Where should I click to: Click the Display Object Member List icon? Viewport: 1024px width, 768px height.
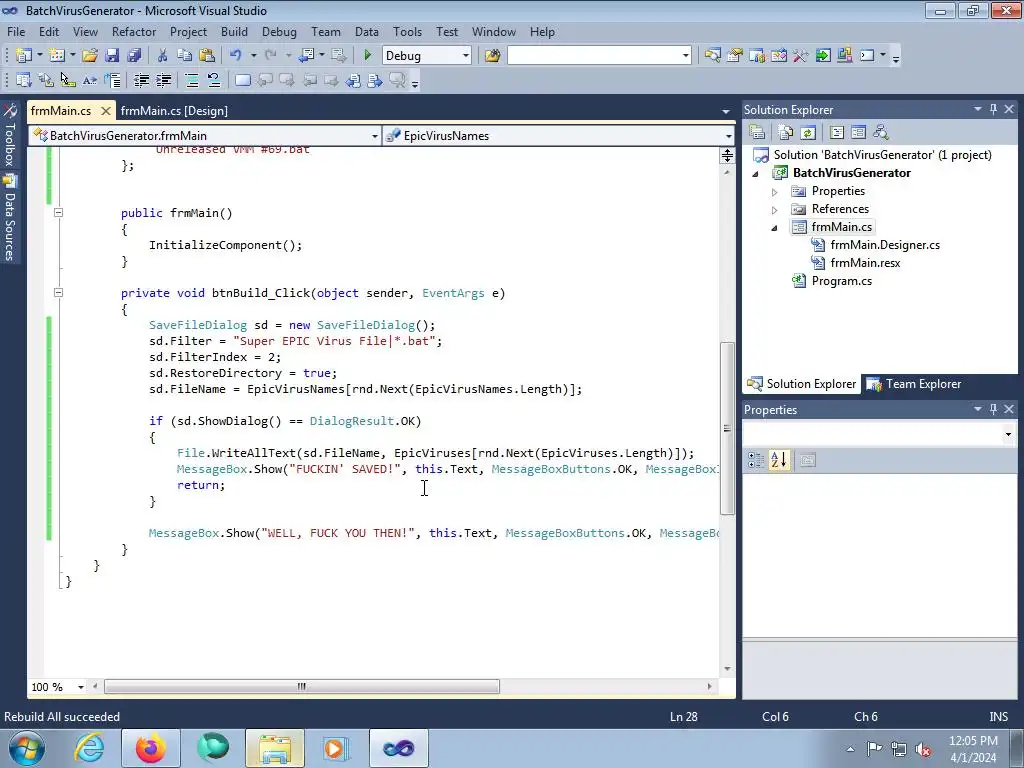[x=24, y=80]
